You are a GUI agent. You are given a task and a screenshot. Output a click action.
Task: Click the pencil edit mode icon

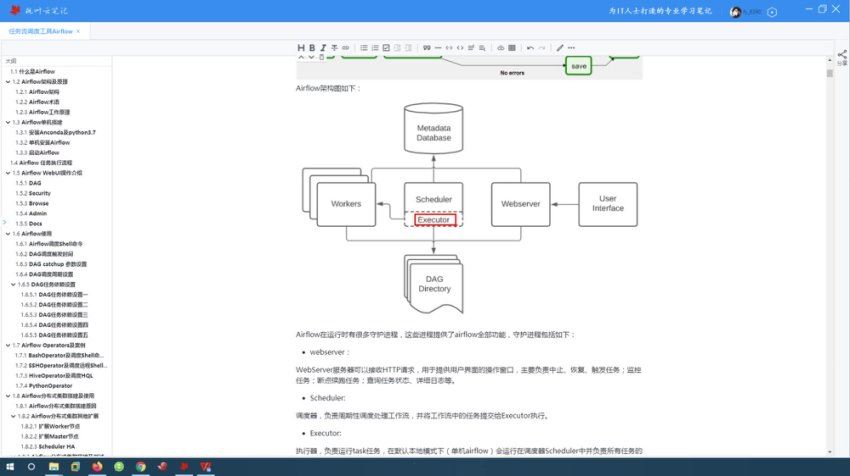[560, 48]
